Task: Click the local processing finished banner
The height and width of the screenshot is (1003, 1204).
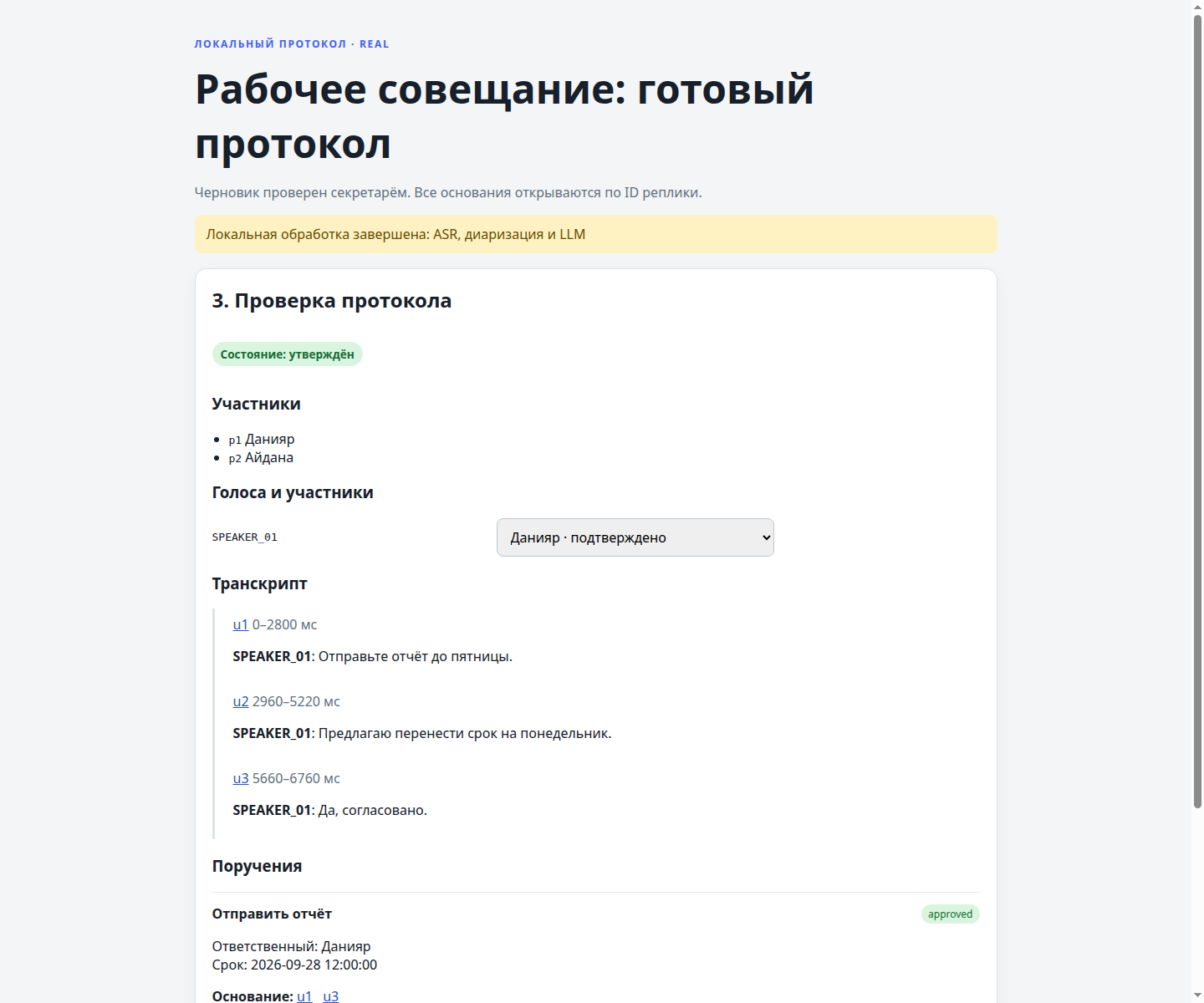Action: 596,234
